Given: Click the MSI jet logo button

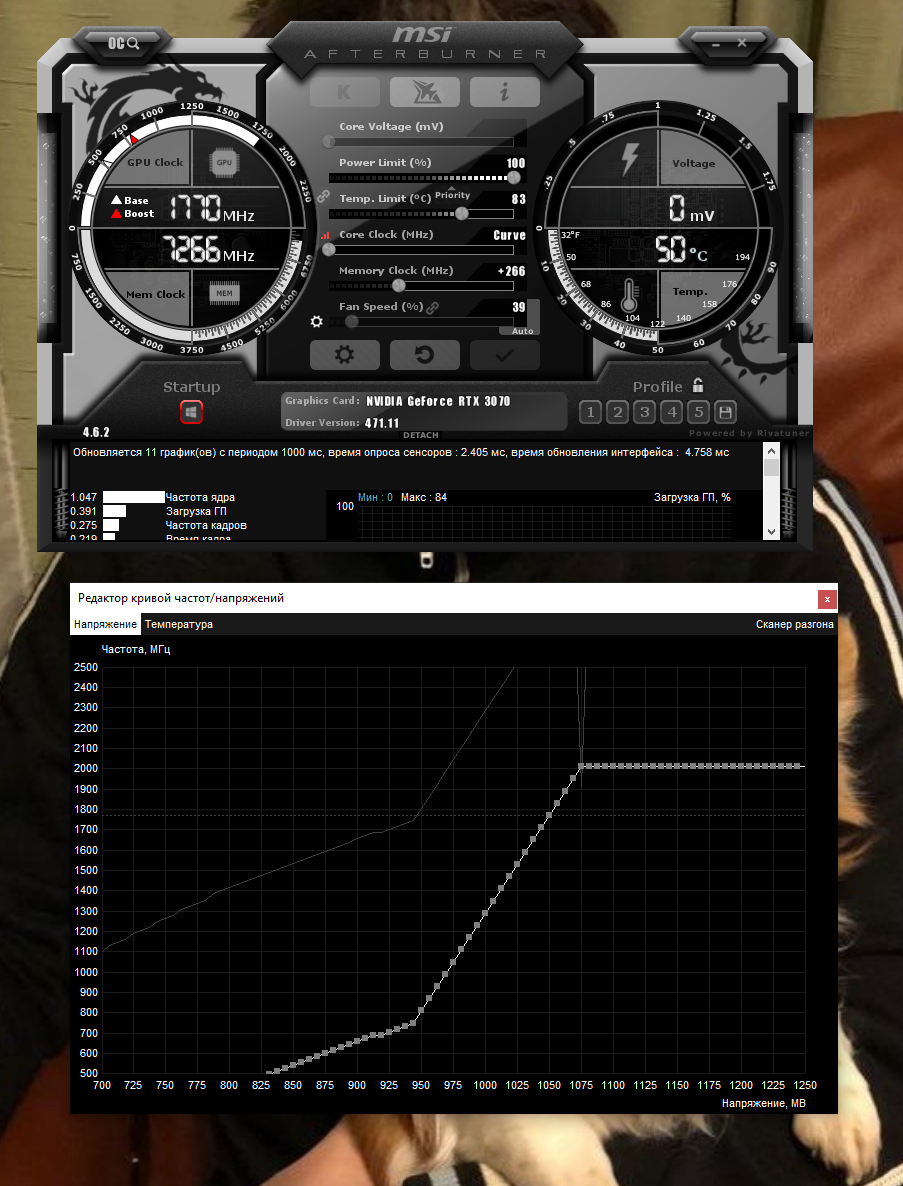Looking at the screenshot, I should coord(425,92).
